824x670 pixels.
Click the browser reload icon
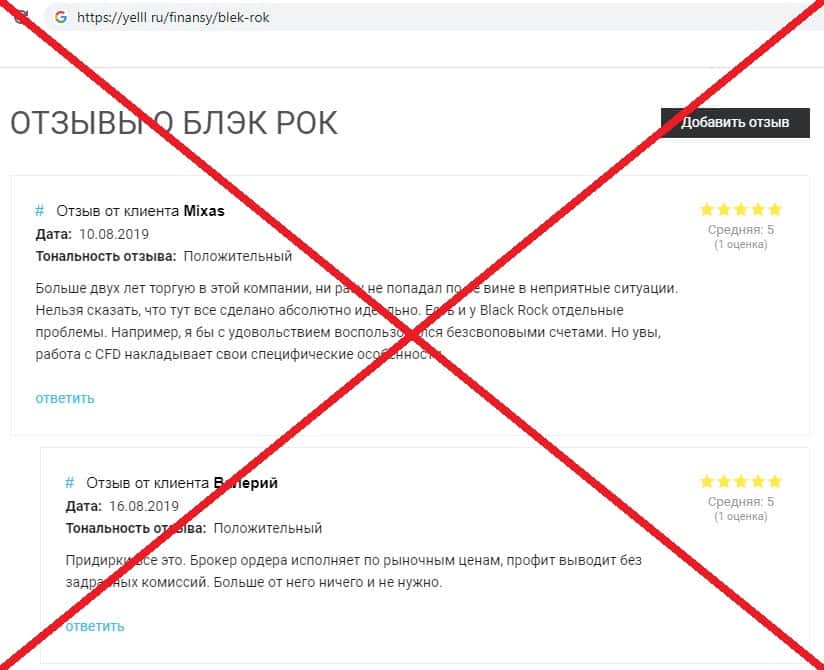tap(20, 17)
